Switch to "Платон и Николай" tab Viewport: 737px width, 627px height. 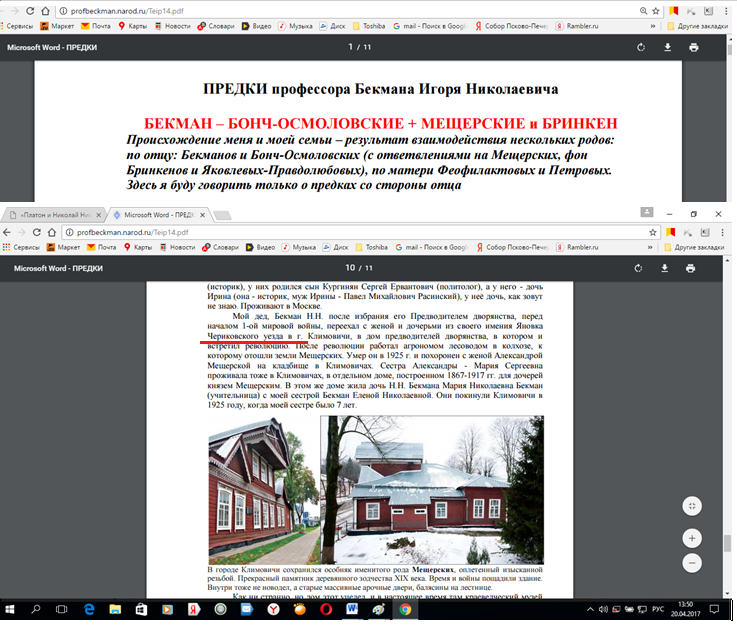[54, 215]
